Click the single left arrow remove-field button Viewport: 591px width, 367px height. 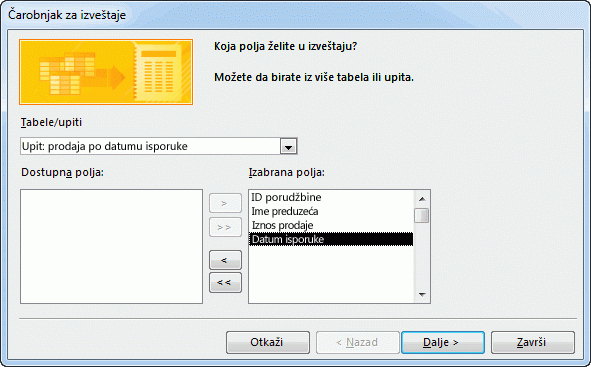point(225,260)
